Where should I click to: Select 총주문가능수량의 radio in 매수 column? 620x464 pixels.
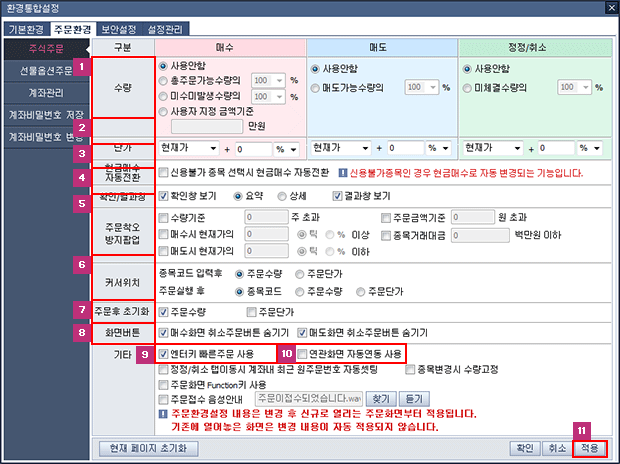[x=163, y=81]
